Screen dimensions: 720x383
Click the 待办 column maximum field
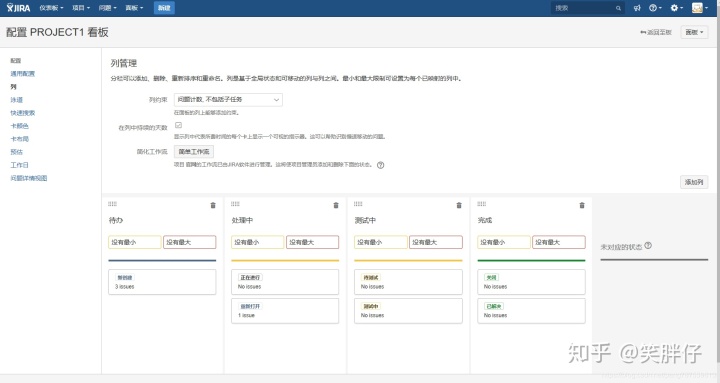point(190,242)
